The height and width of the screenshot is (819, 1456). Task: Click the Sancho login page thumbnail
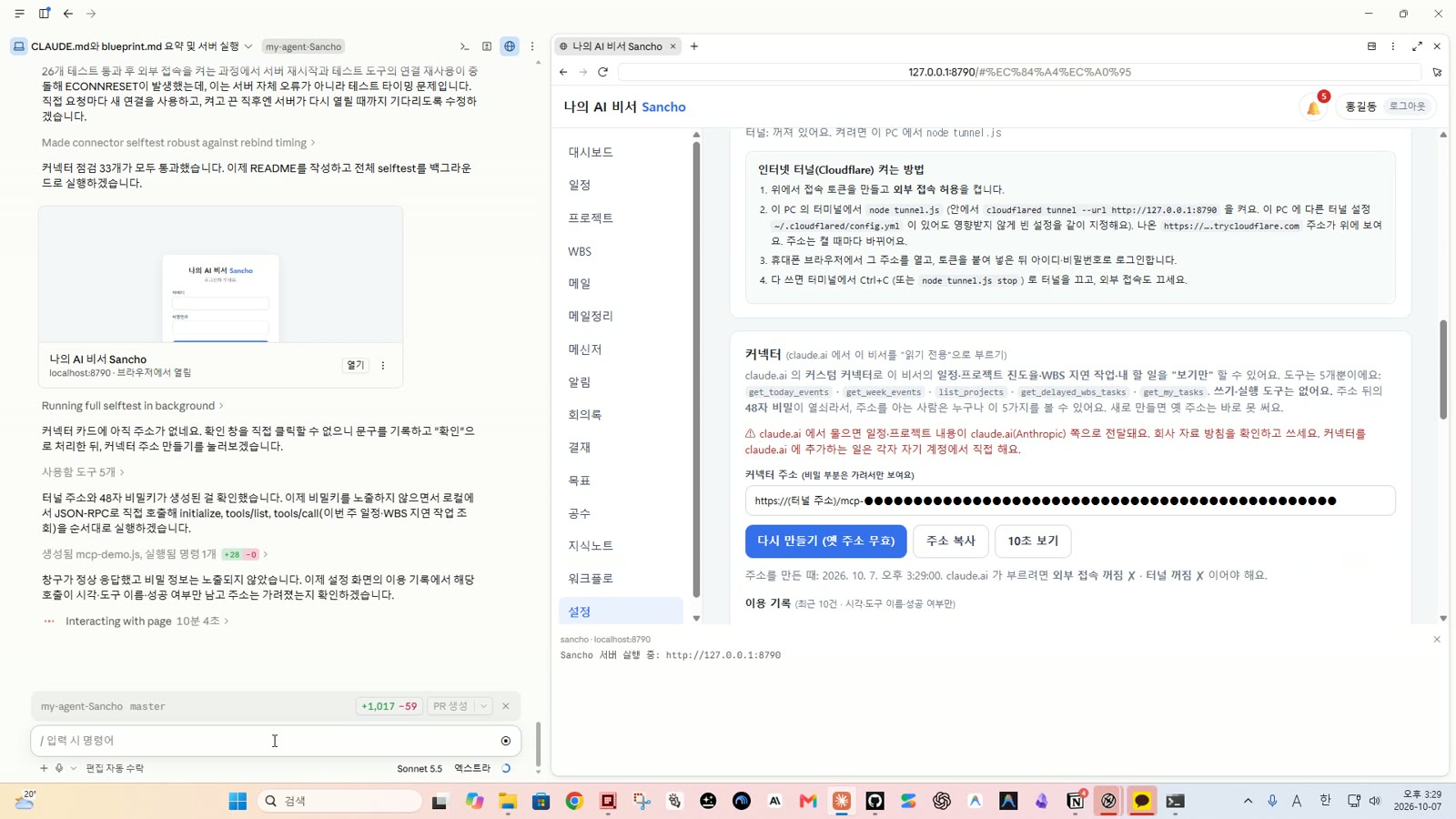point(220,275)
